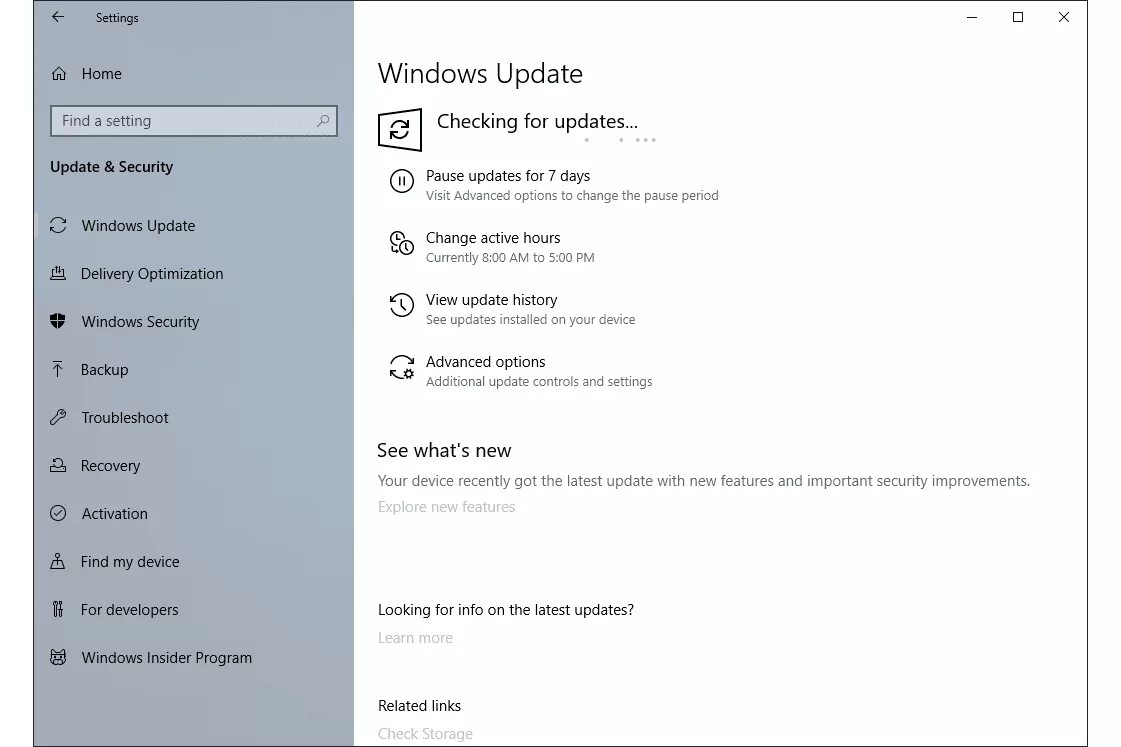Viewport: 1121px width, 747px height.
Task: Click the Check Storage link
Action: click(x=425, y=733)
